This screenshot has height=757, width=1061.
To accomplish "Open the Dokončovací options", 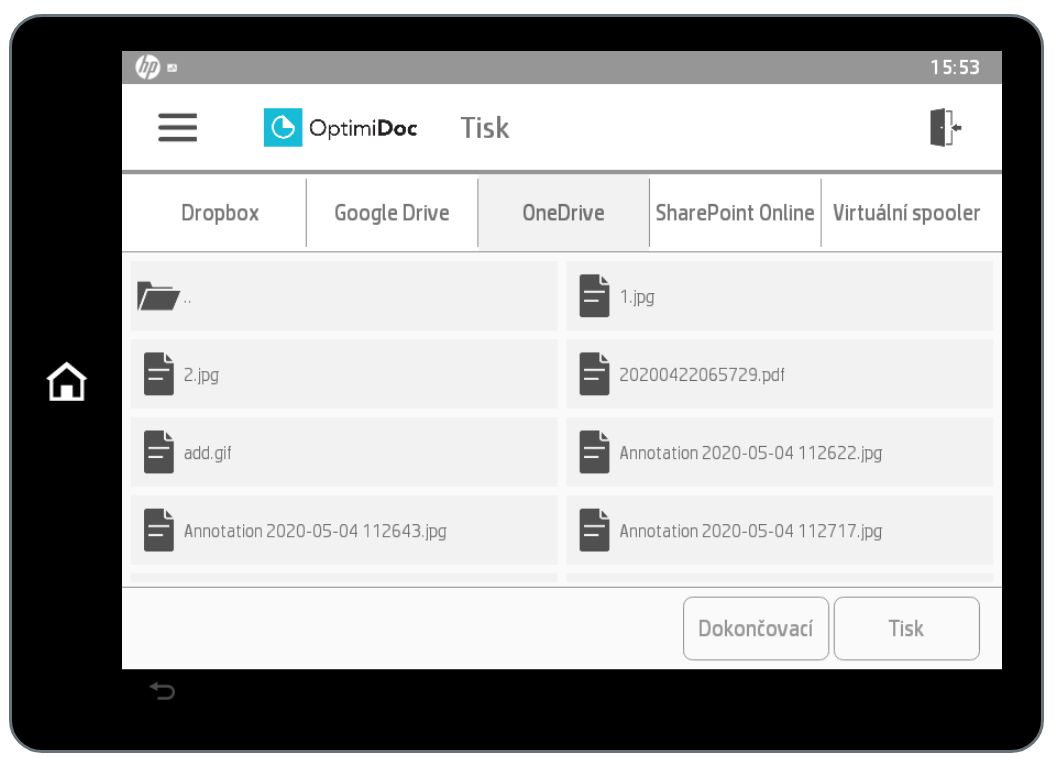I will pos(756,628).
